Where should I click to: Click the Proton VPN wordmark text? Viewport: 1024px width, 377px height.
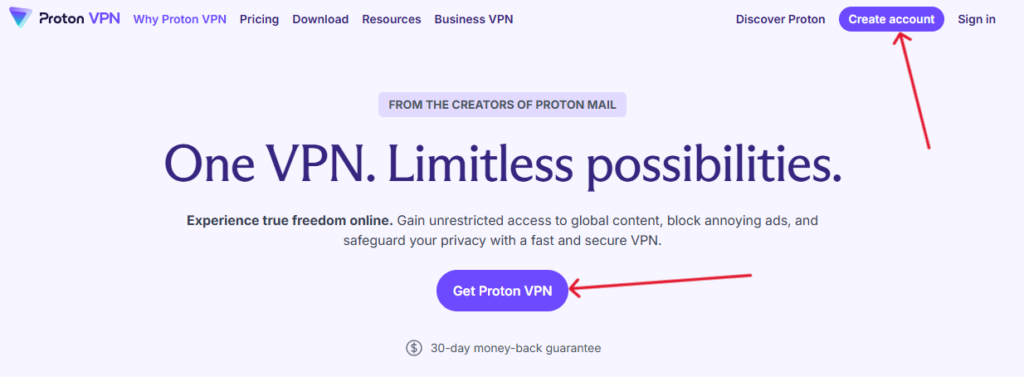(79, 18)
